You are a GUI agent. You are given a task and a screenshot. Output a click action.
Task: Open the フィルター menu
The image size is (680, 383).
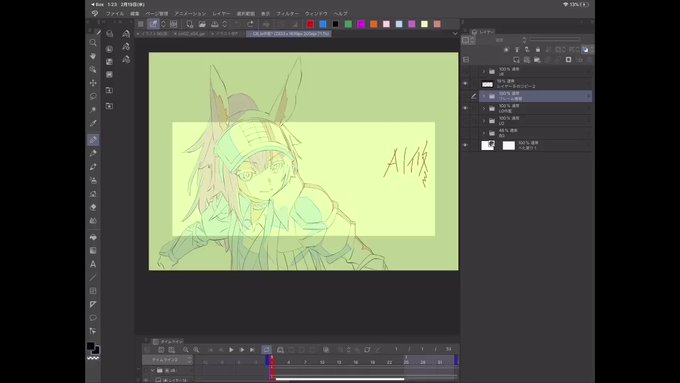click(288, 13)
